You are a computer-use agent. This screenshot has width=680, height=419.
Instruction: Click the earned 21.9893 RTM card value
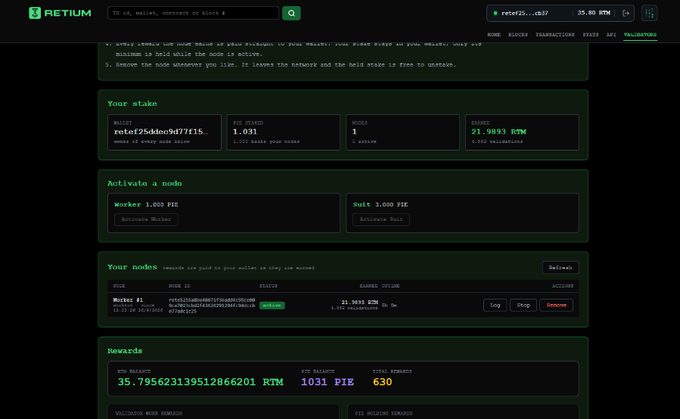[499, 132]
